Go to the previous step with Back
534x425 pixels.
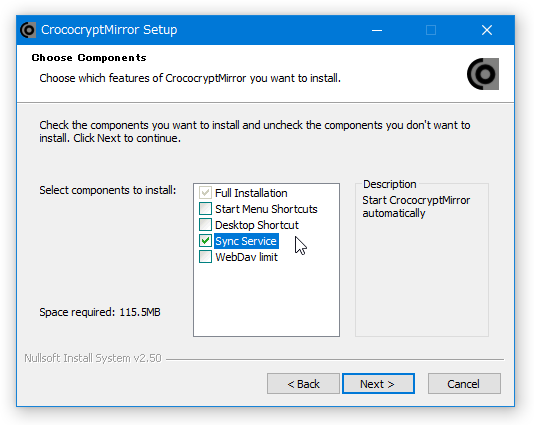click(x=303, y=384)
